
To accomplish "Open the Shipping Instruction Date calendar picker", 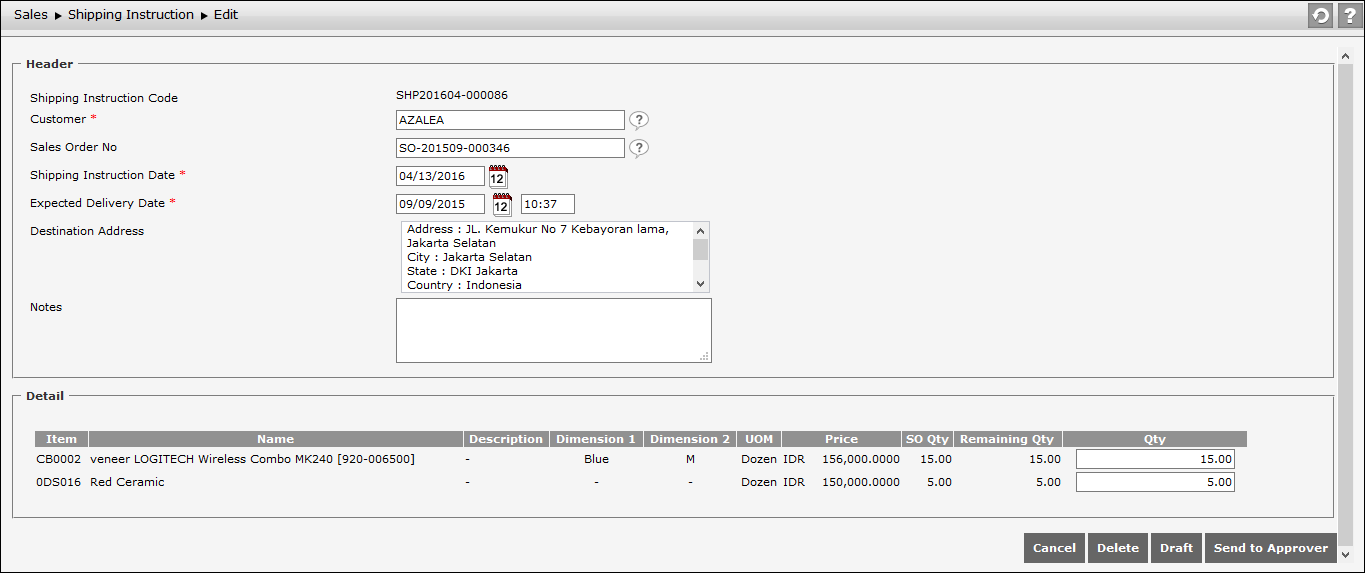I will coord(498,176).
